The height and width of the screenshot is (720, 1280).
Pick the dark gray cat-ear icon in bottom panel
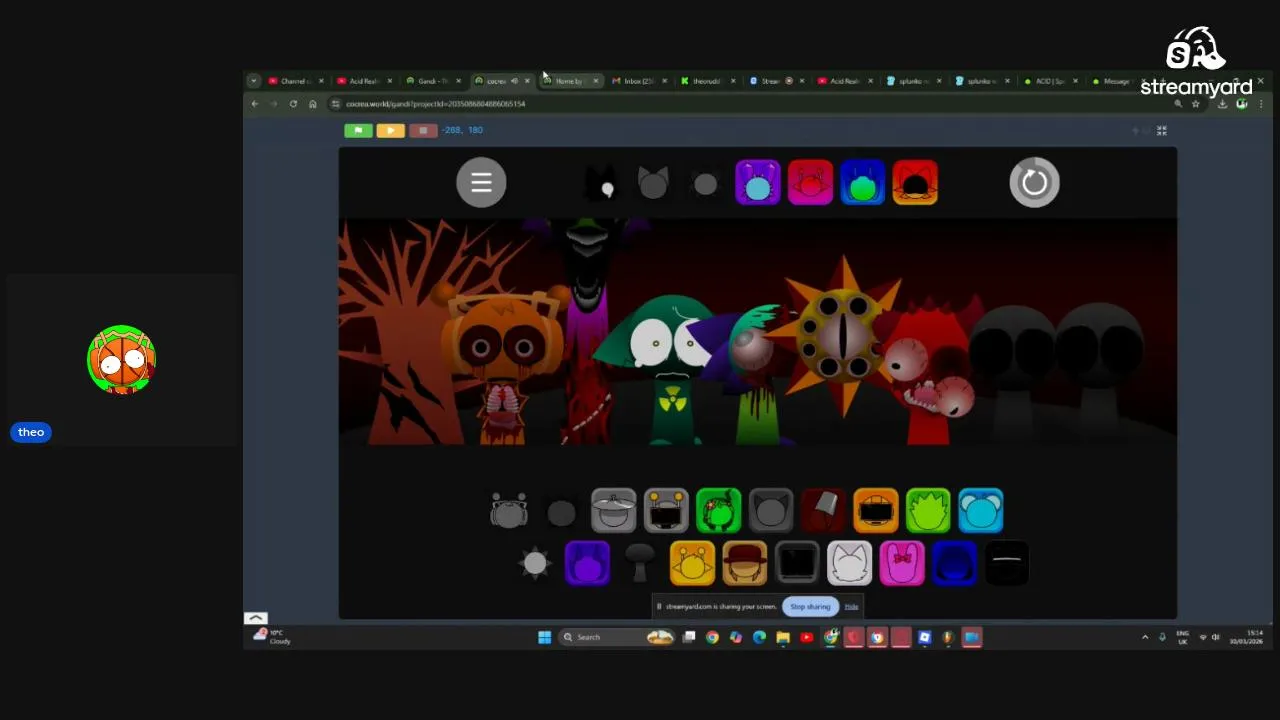click(771, 510)
